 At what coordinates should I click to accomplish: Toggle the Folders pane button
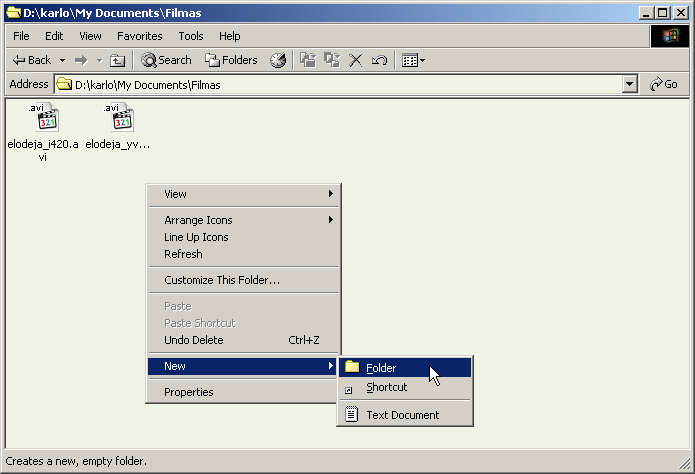pyautogui.click(x=231, y=60)
